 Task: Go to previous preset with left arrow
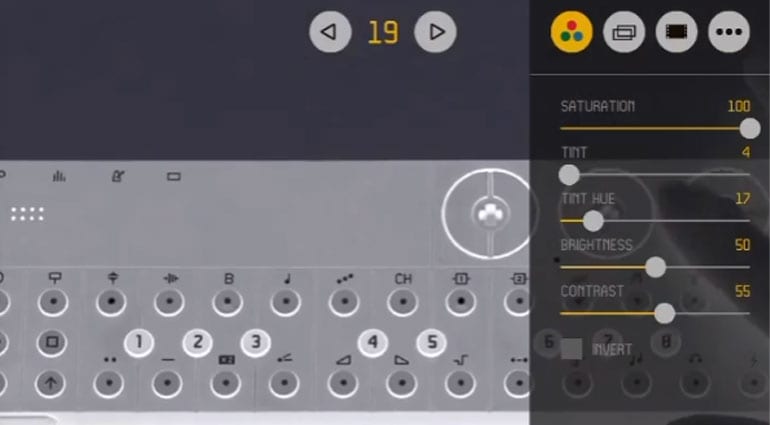(330, 32)
